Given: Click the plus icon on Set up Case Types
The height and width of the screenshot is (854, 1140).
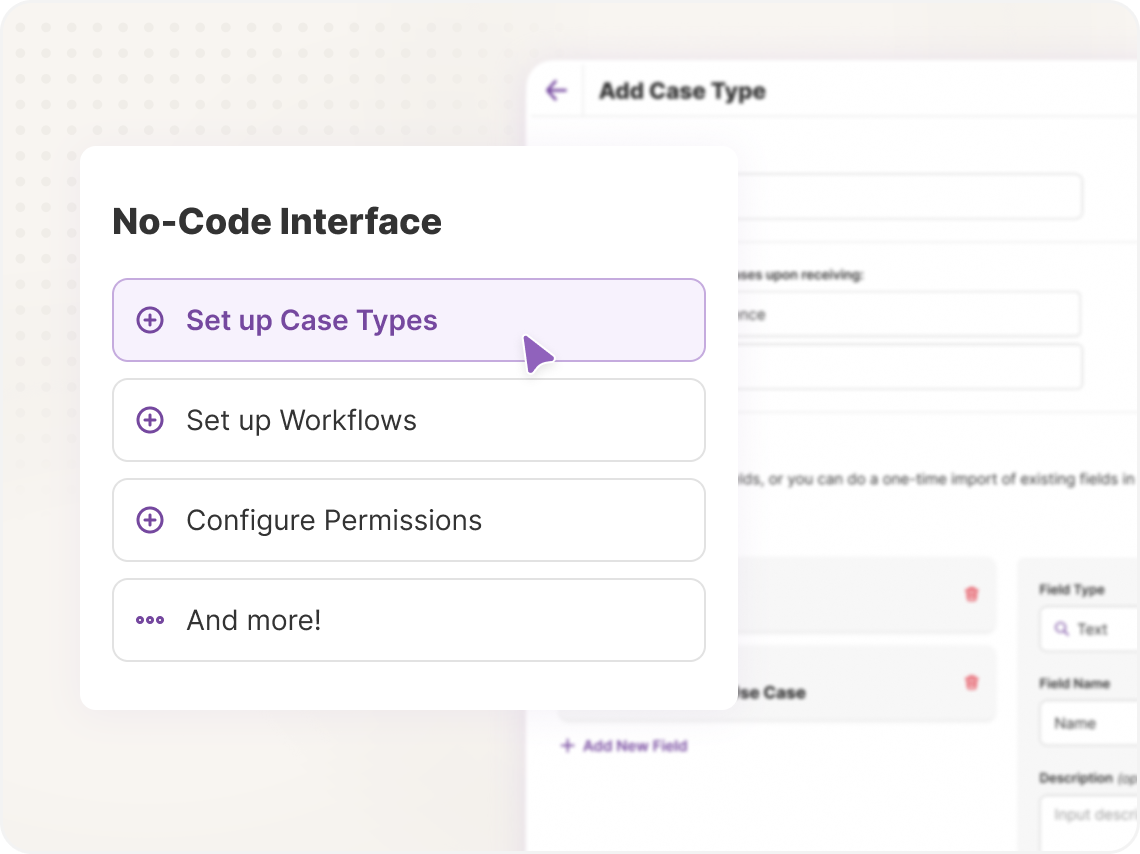Looking at the screenshot, I should click(150, 320).
